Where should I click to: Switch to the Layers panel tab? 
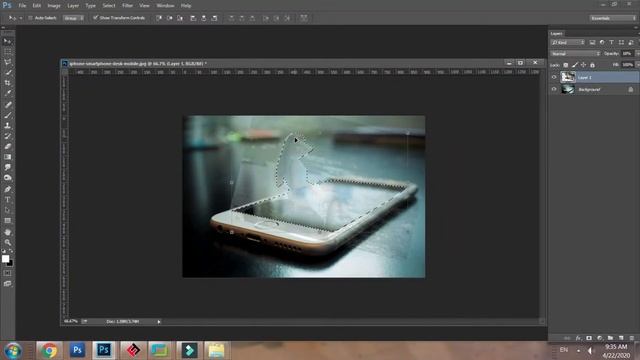tap(556, 33)
